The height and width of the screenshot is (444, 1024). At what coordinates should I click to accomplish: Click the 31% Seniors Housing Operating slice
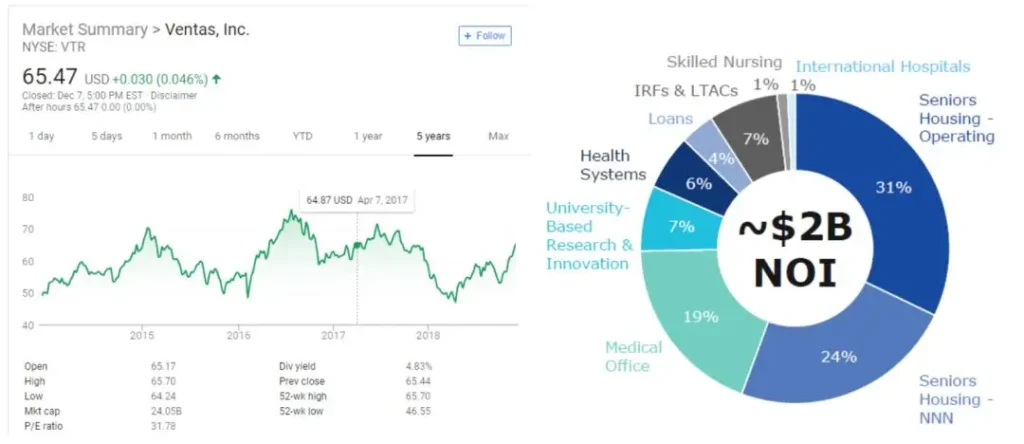click(892, 188)
